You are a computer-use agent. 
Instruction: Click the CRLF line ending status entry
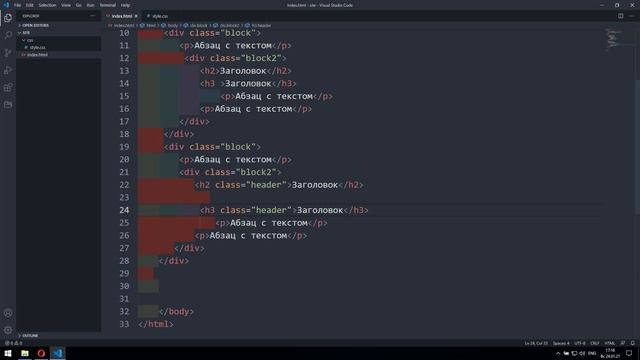[x=595, y=343]
